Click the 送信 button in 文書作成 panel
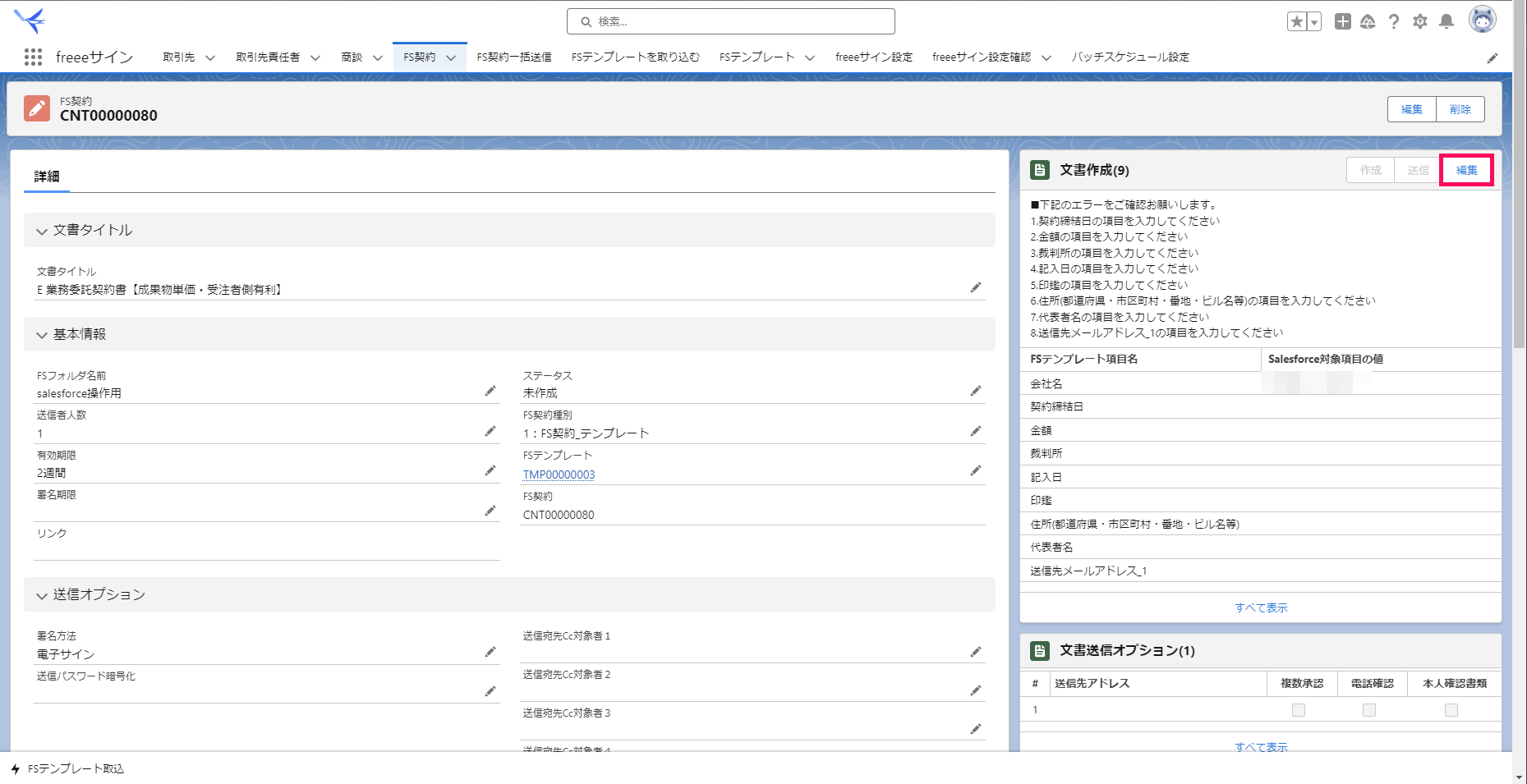The height and width of the screenshot is (784, 1527). pyautogui.click(x=1419, y=170)
